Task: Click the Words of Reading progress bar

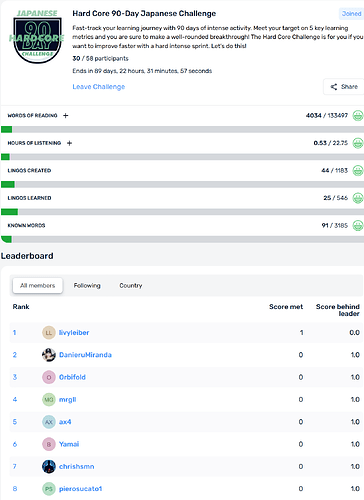Action: 182,129
